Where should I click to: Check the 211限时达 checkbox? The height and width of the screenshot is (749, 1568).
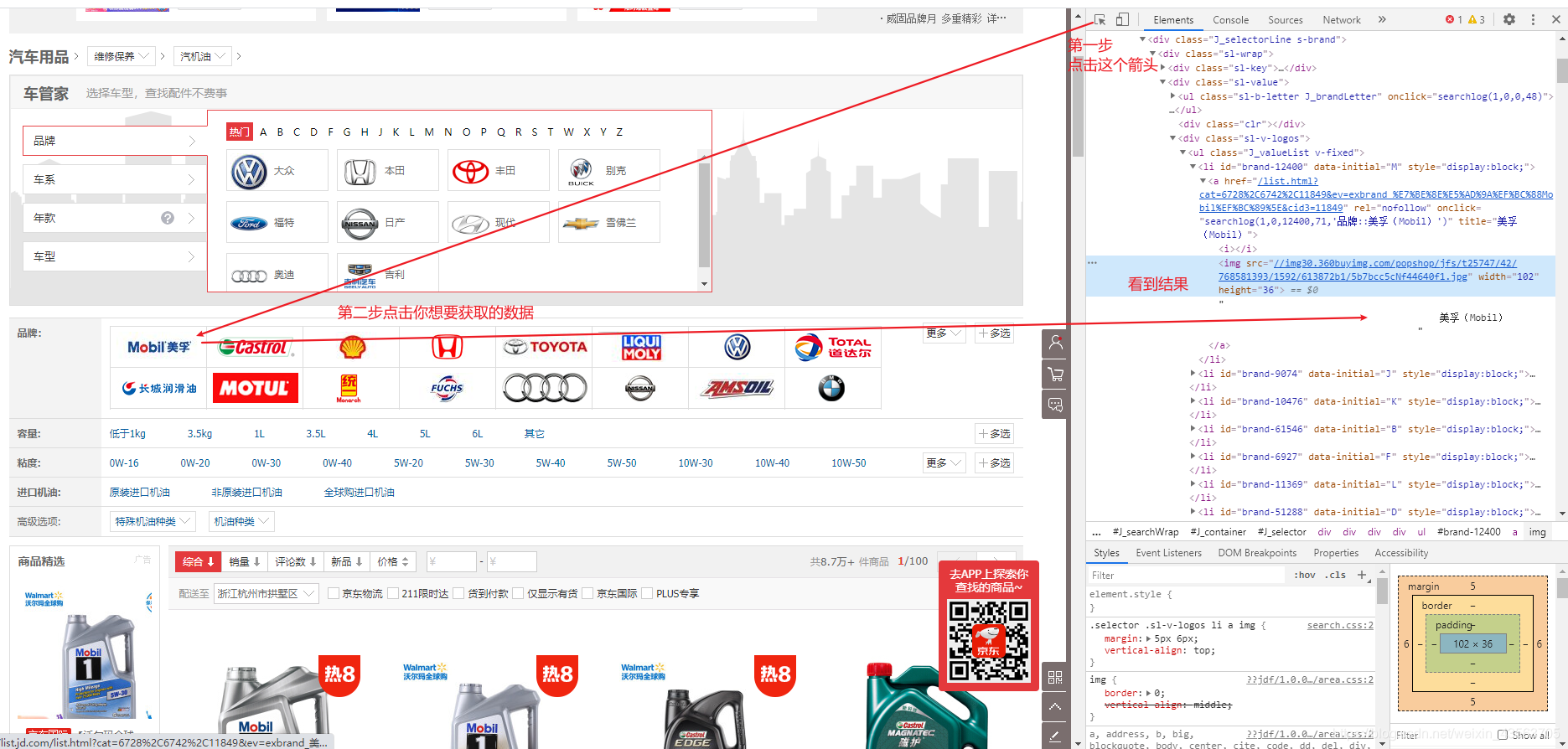tap(393, 593)
